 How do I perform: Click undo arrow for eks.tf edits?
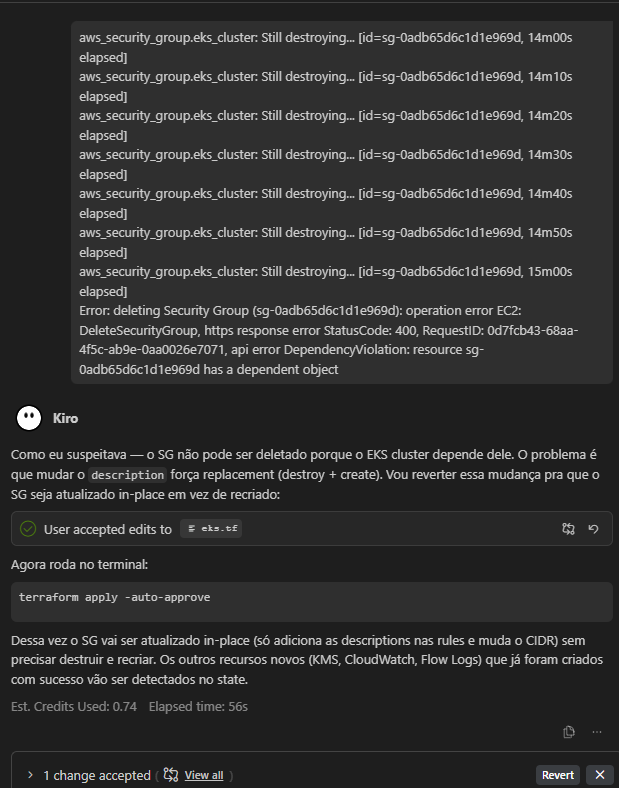tap(593, 528)
